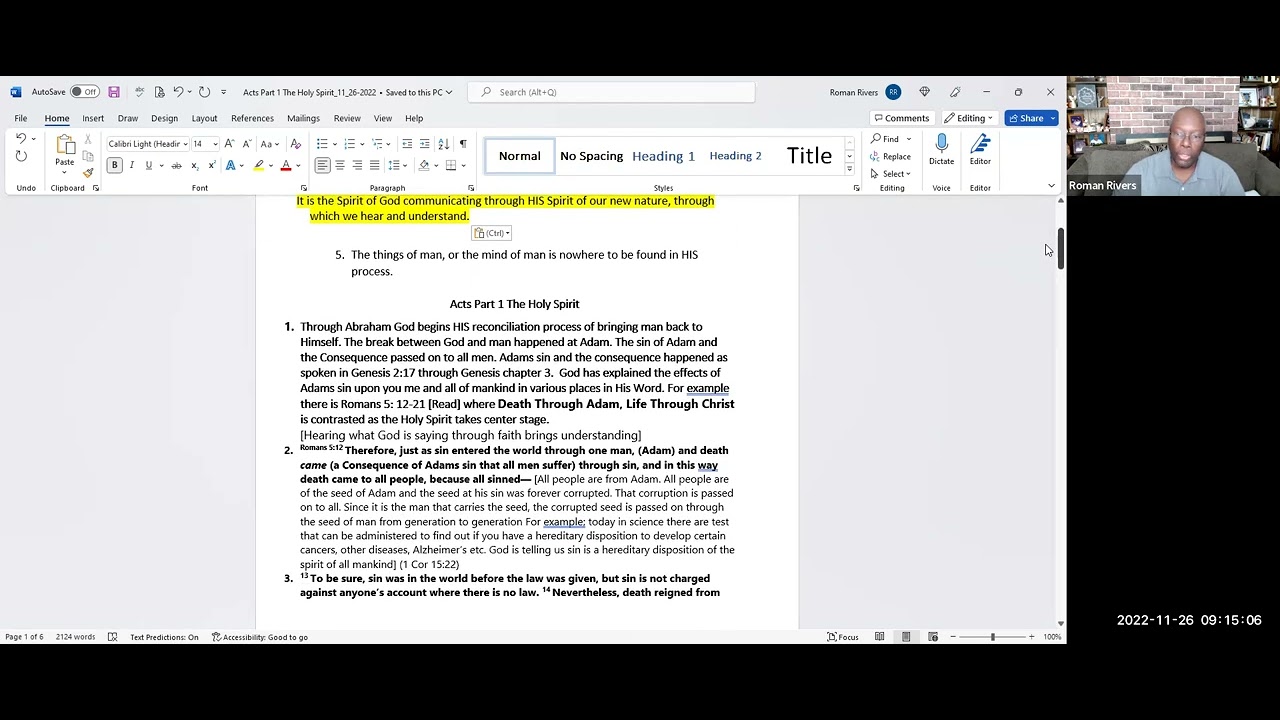Apply the Heading 1 style
Image resolution: width=1280 pixels, height=720 pixels.
pos(663,156)
